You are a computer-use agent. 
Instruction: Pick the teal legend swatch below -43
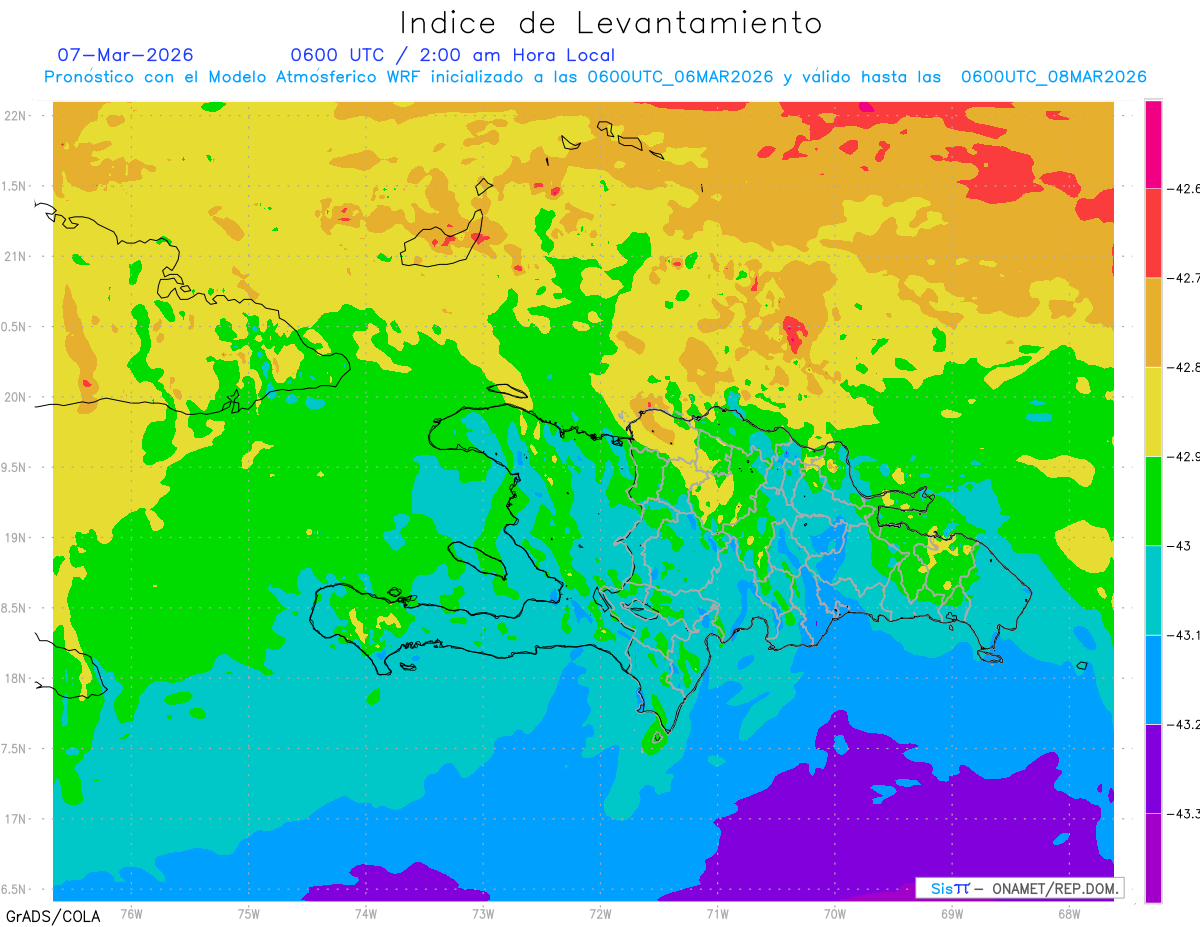click(1153, 590)
